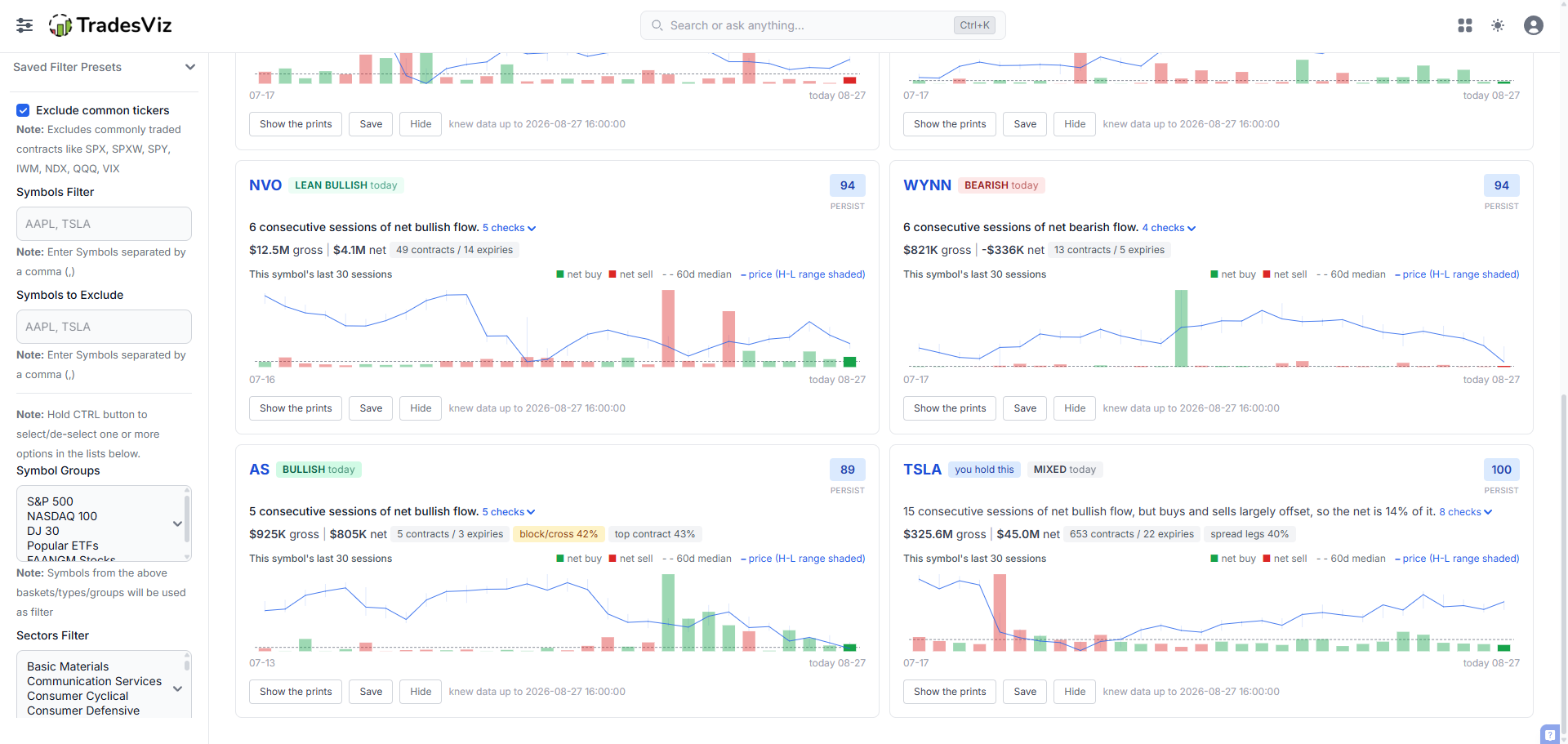The height and width of the screenshot is (744, 1568).
Task: Expand TSLA 8 checks details
Action: 1466,512
